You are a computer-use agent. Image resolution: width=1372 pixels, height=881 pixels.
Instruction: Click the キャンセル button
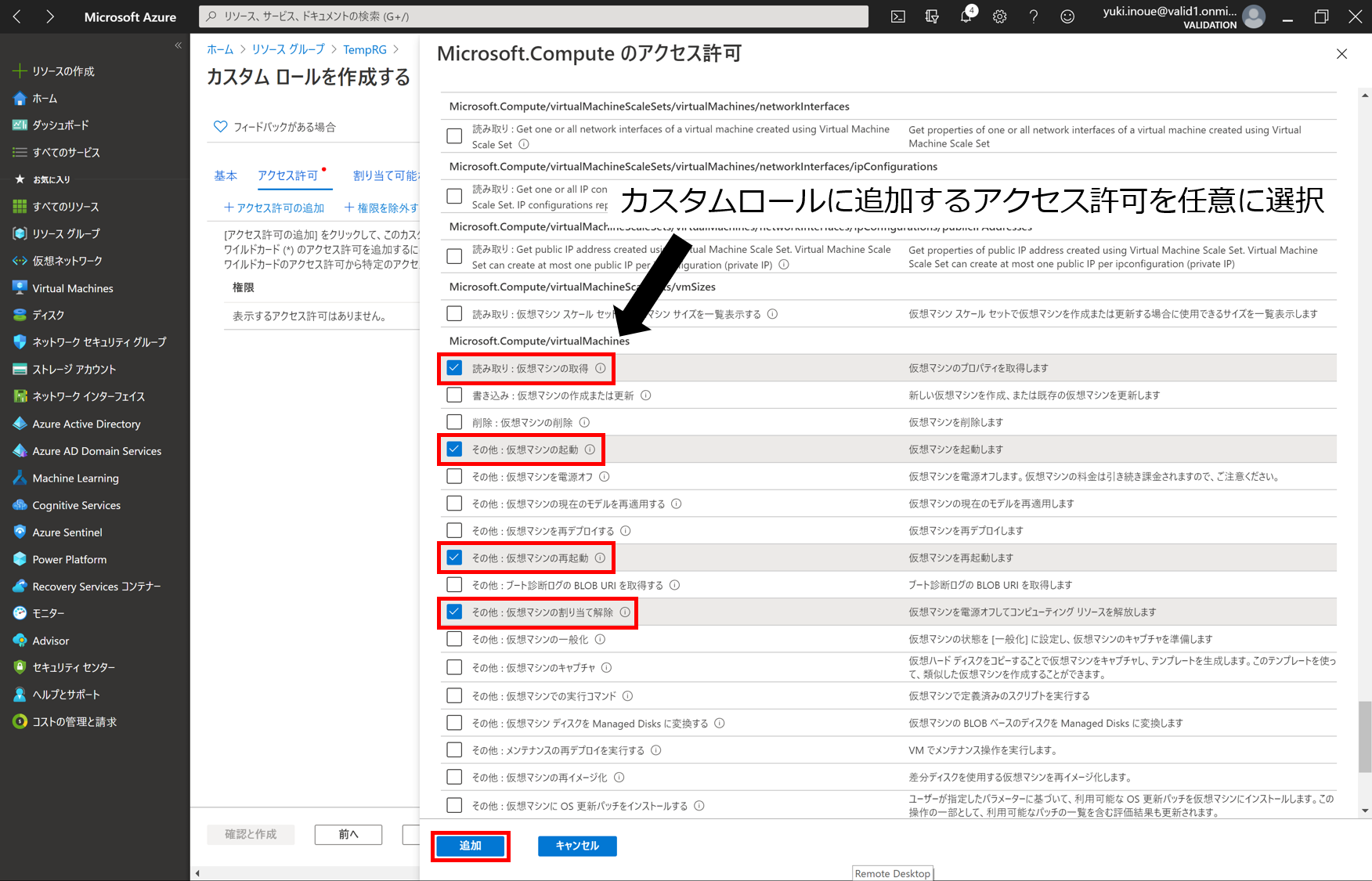click(x=577, y=846)
